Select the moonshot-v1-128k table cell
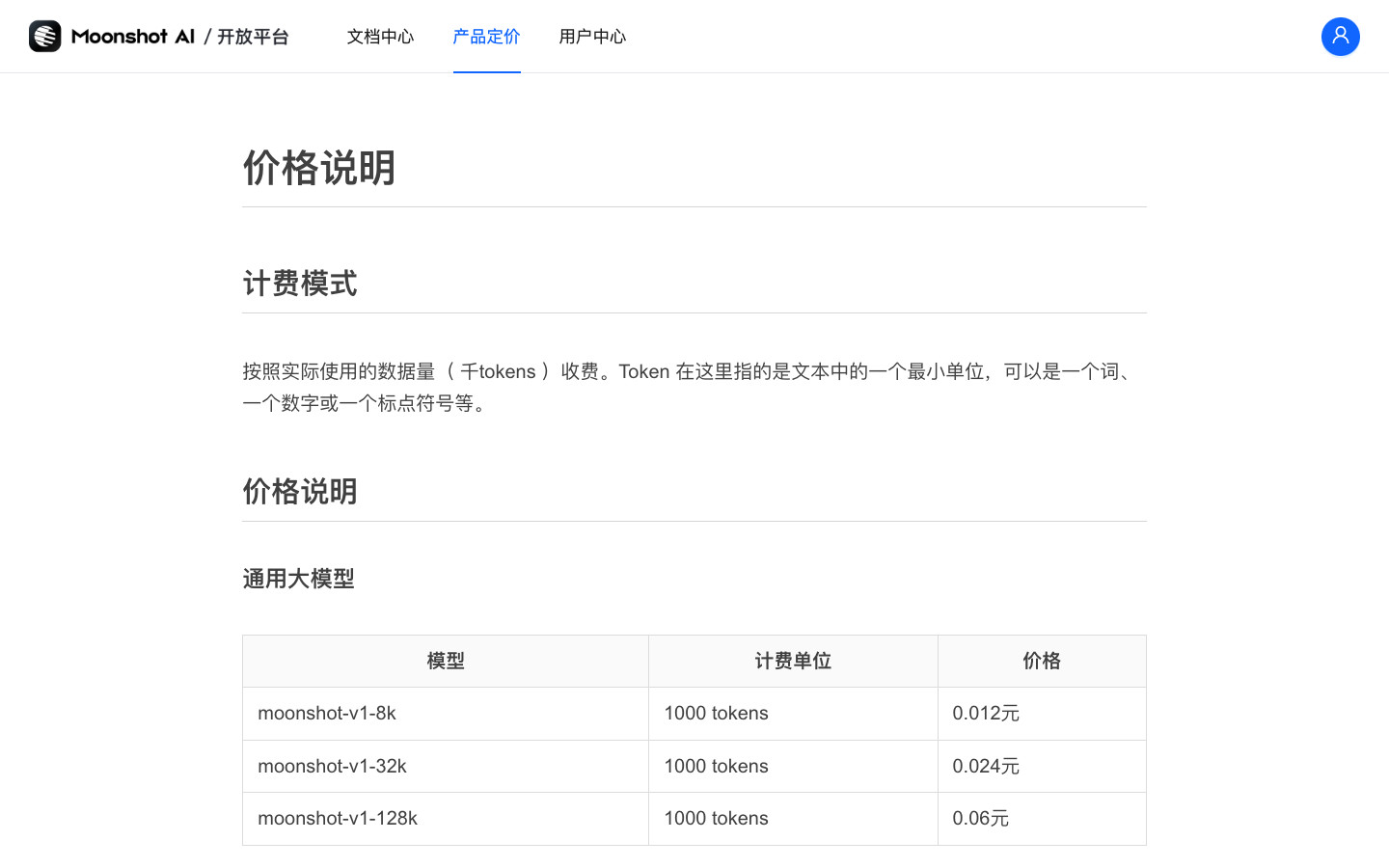This screenshot has height=868, width=1389. 340,818
